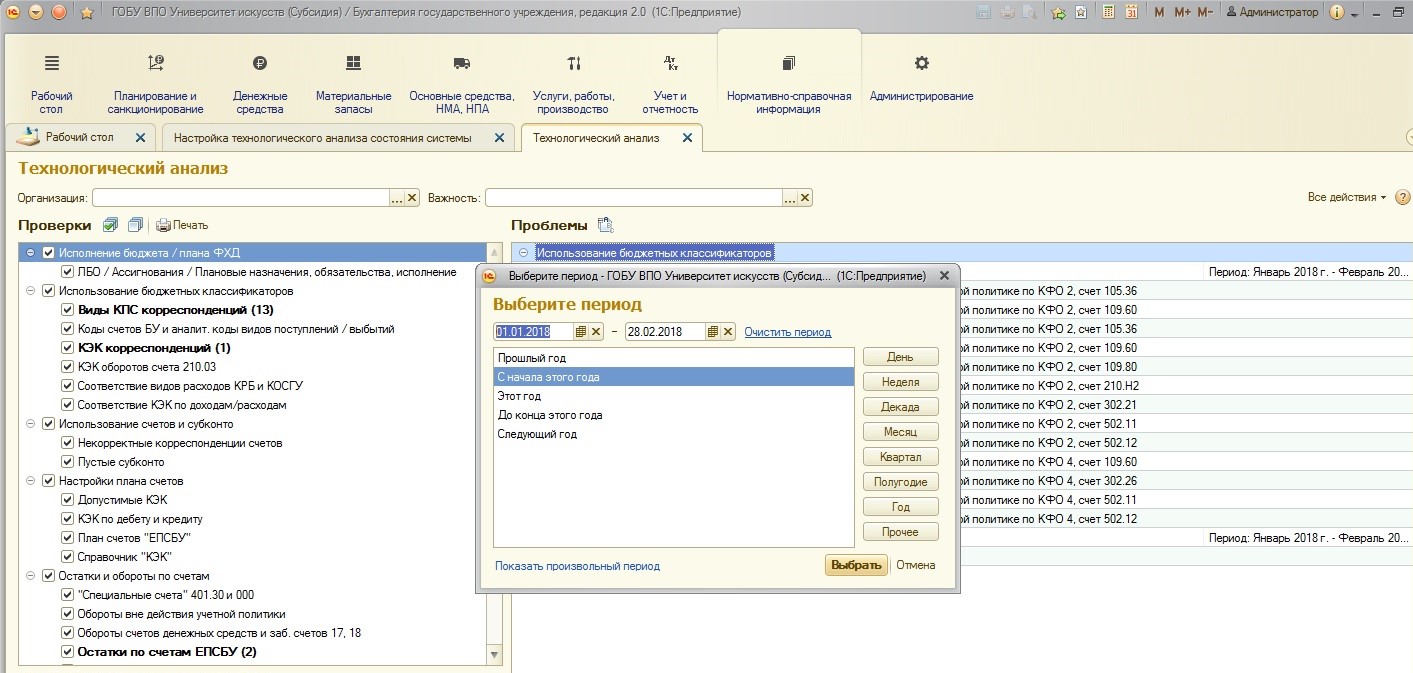Collapse the Настройки плана счетов group
The image size is (1413, 673).
coord(30,481)
